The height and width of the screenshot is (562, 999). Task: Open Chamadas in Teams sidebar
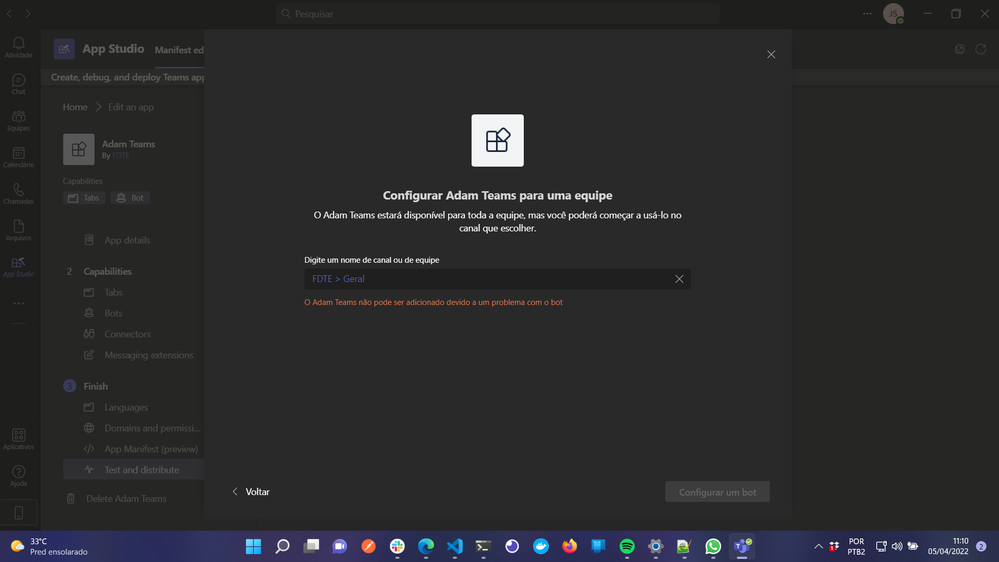pos(18,194)
